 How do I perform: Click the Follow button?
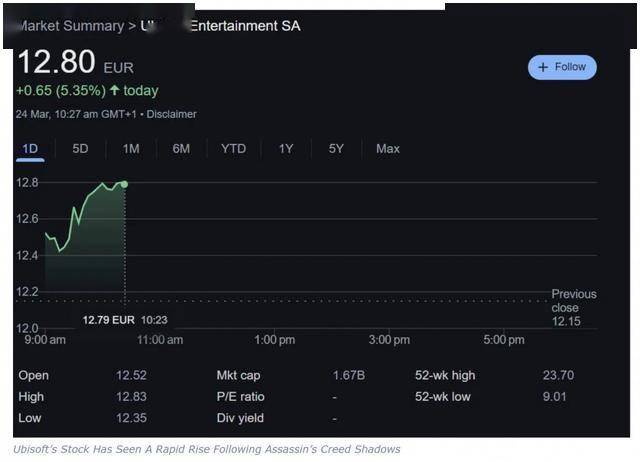point(562,67)
